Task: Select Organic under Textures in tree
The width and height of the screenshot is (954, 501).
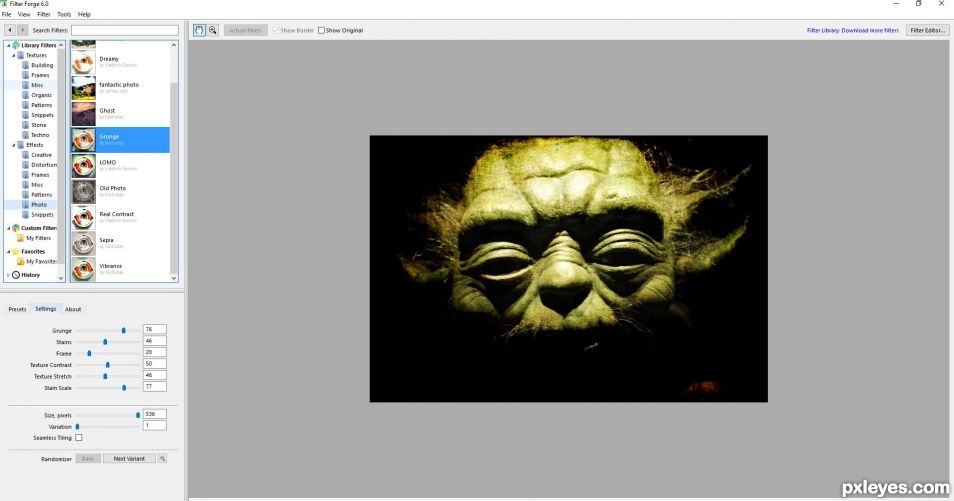Action: [41, 95]
